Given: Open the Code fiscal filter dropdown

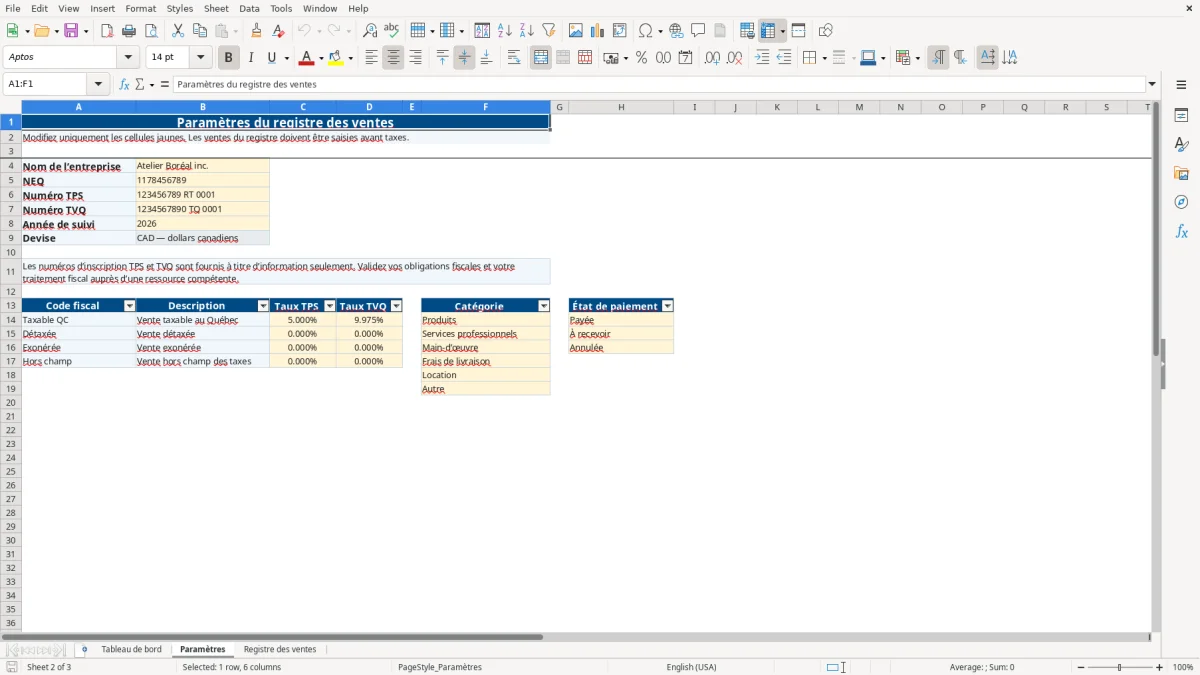Looking at the screenshot, I should coord(129,306).
